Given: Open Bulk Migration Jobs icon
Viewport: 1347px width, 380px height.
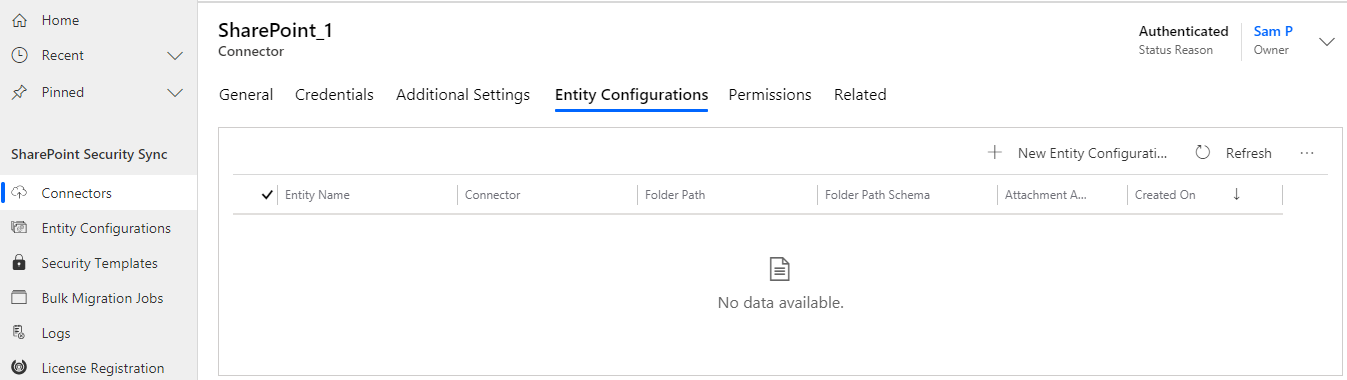Looking at the screenshot, I should pos(19,298).
